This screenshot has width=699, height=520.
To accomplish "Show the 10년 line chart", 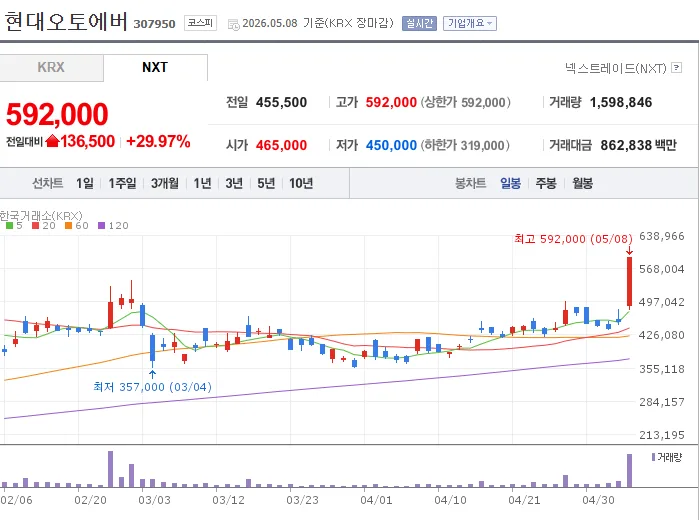I will point(301,183).
